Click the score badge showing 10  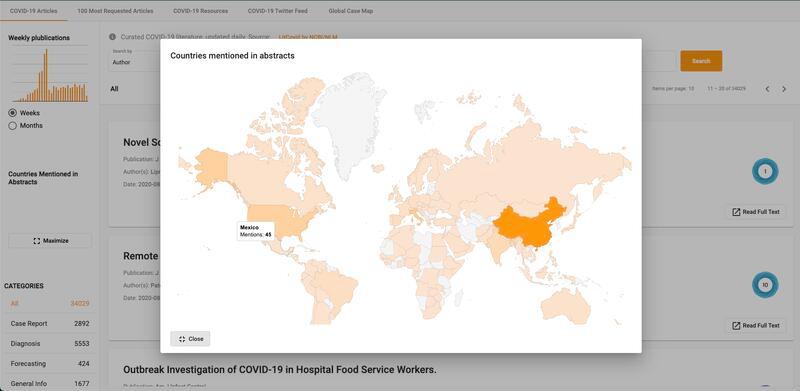point(765,285)
